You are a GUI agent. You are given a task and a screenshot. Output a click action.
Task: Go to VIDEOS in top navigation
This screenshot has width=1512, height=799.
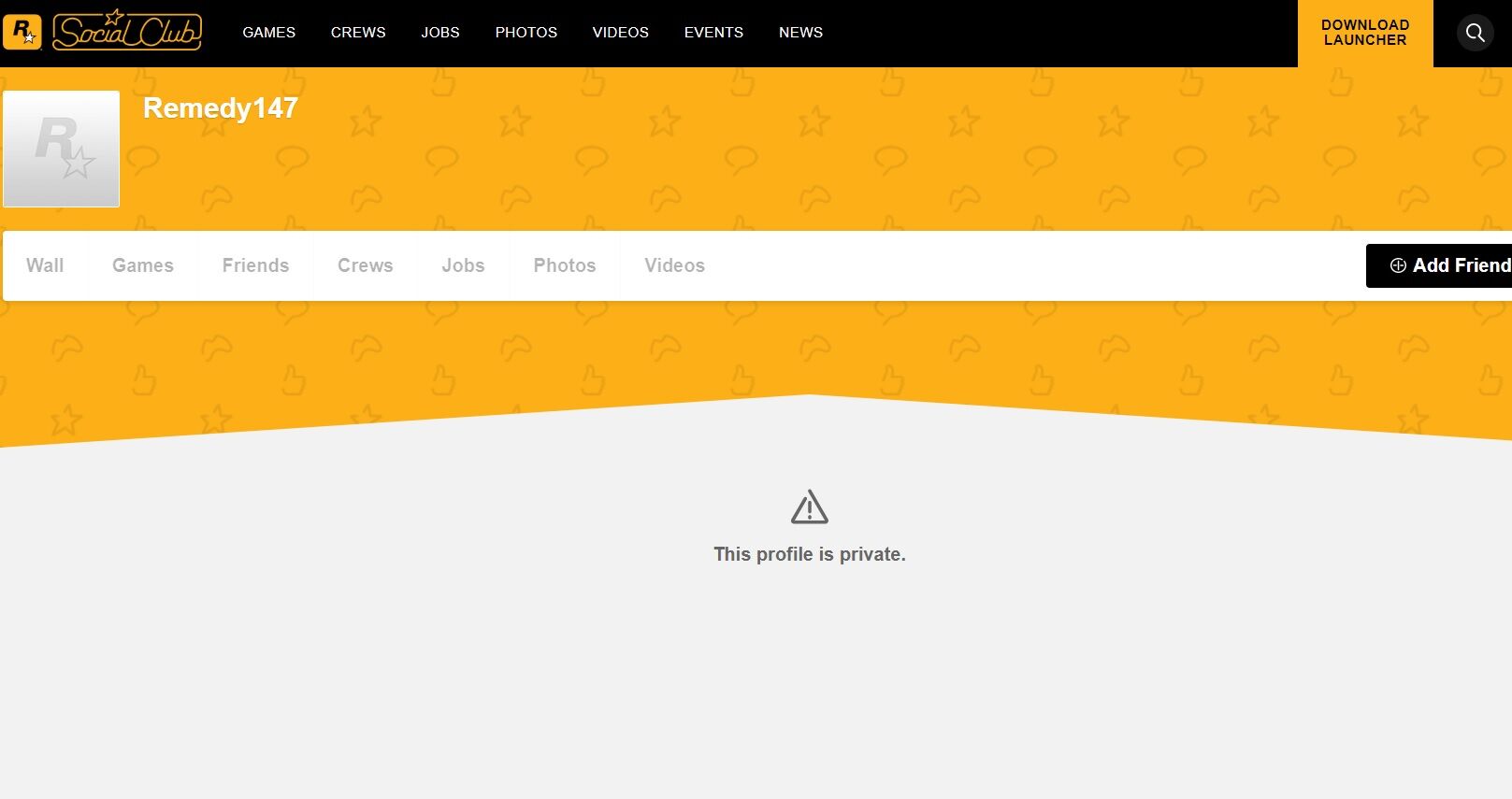pyautogui.click(x=621, y=33)
